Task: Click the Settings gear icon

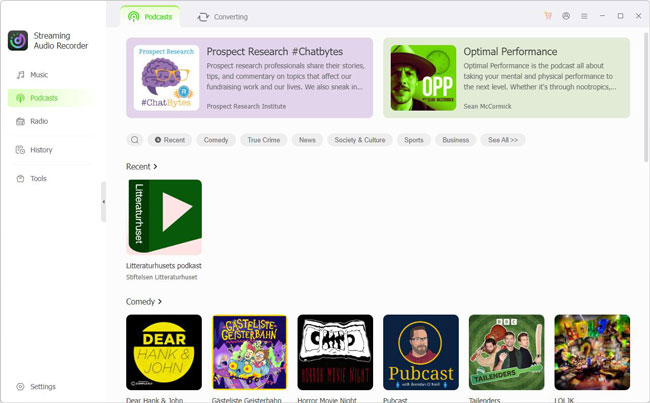Action: pos(20,386)
